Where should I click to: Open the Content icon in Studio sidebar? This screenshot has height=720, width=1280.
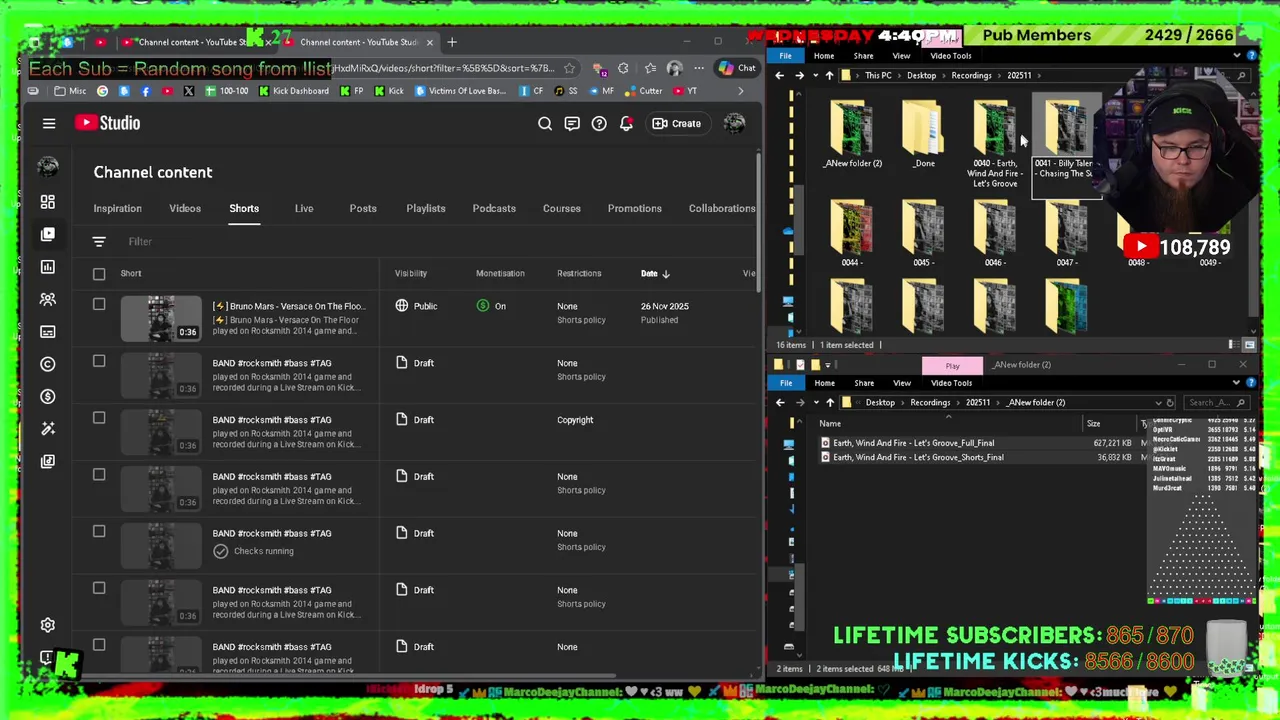pyautogui.click(x=47, y=234)
